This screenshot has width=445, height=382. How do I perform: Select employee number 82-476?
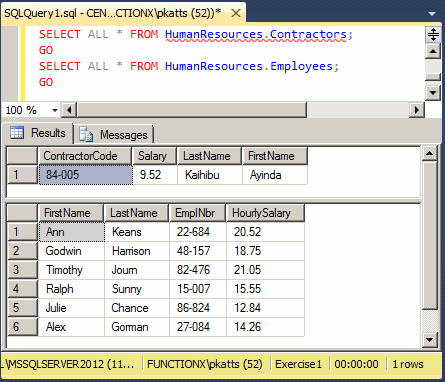click(198, 270)
